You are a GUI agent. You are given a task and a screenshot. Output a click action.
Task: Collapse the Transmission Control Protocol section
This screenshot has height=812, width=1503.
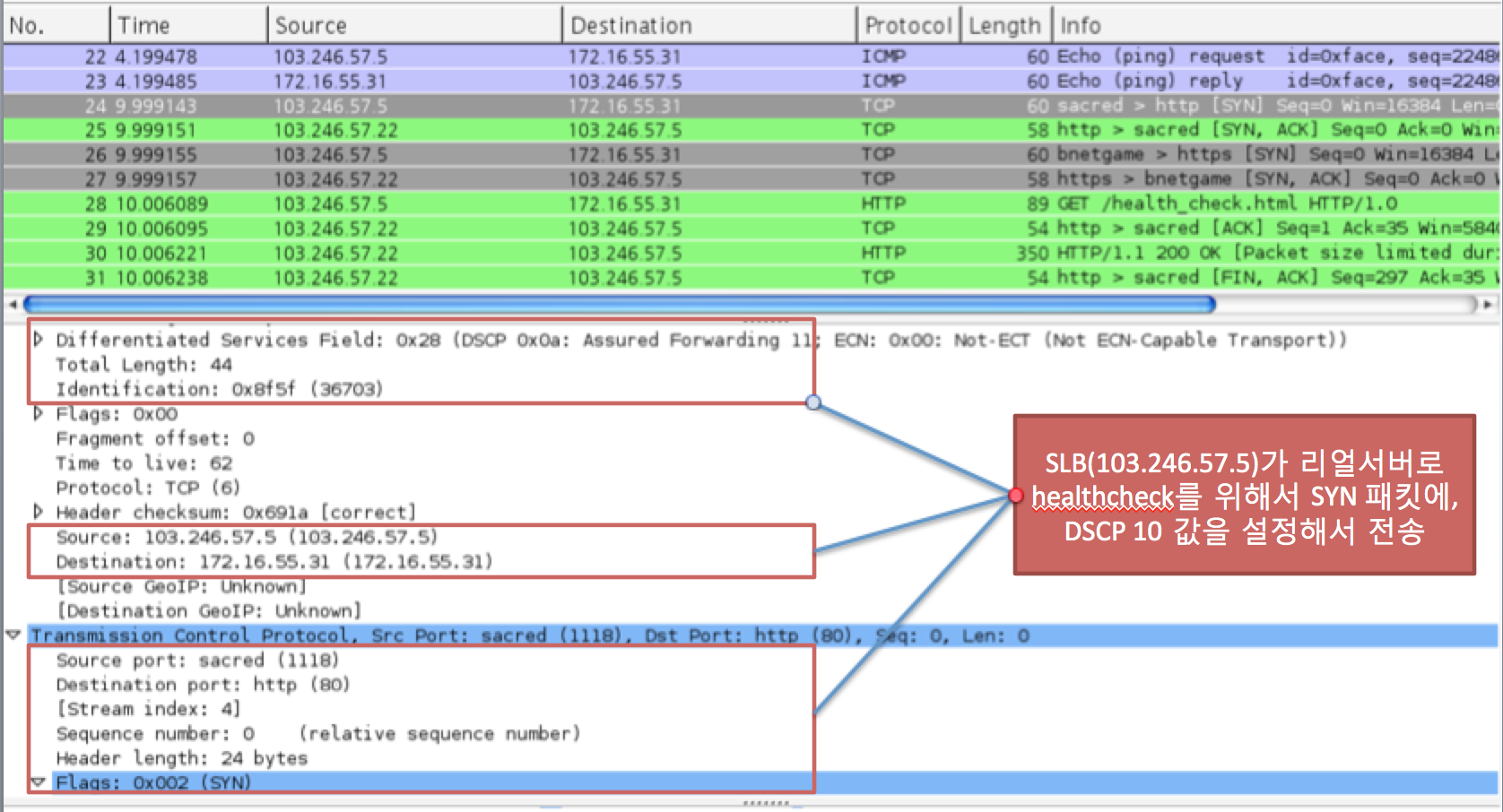click(x=13, y=635)
